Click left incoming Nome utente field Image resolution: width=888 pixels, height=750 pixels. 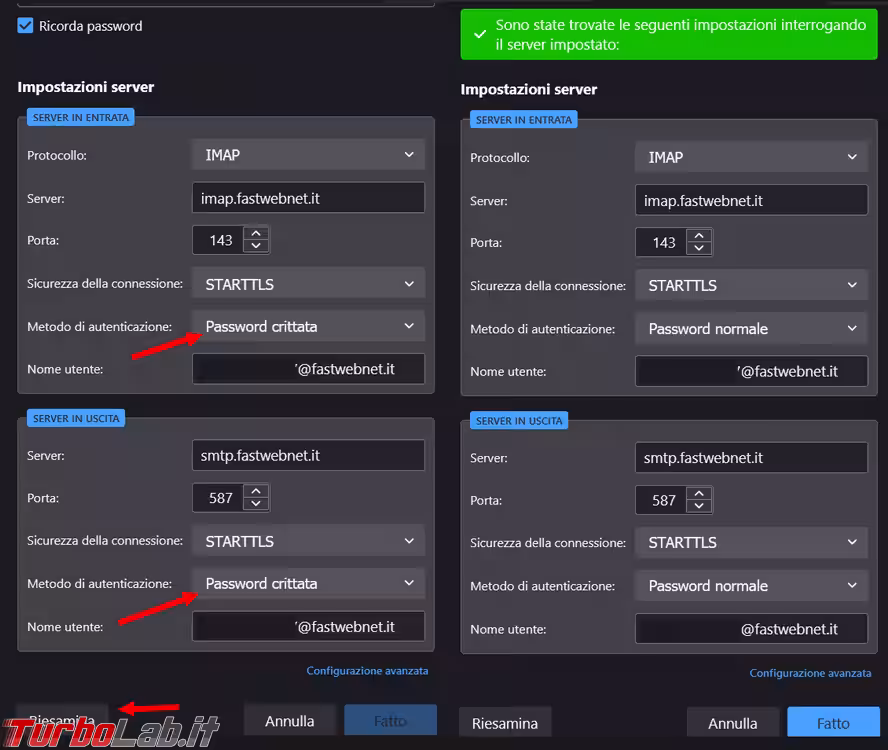(x=308, y=369)
